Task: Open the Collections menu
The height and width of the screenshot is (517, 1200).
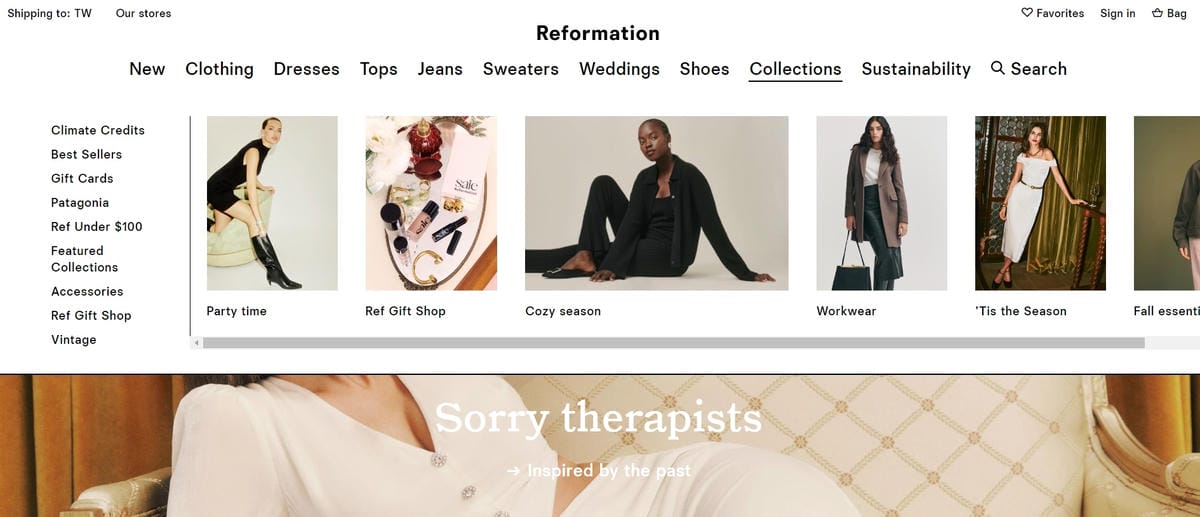Action: point(795,69)
